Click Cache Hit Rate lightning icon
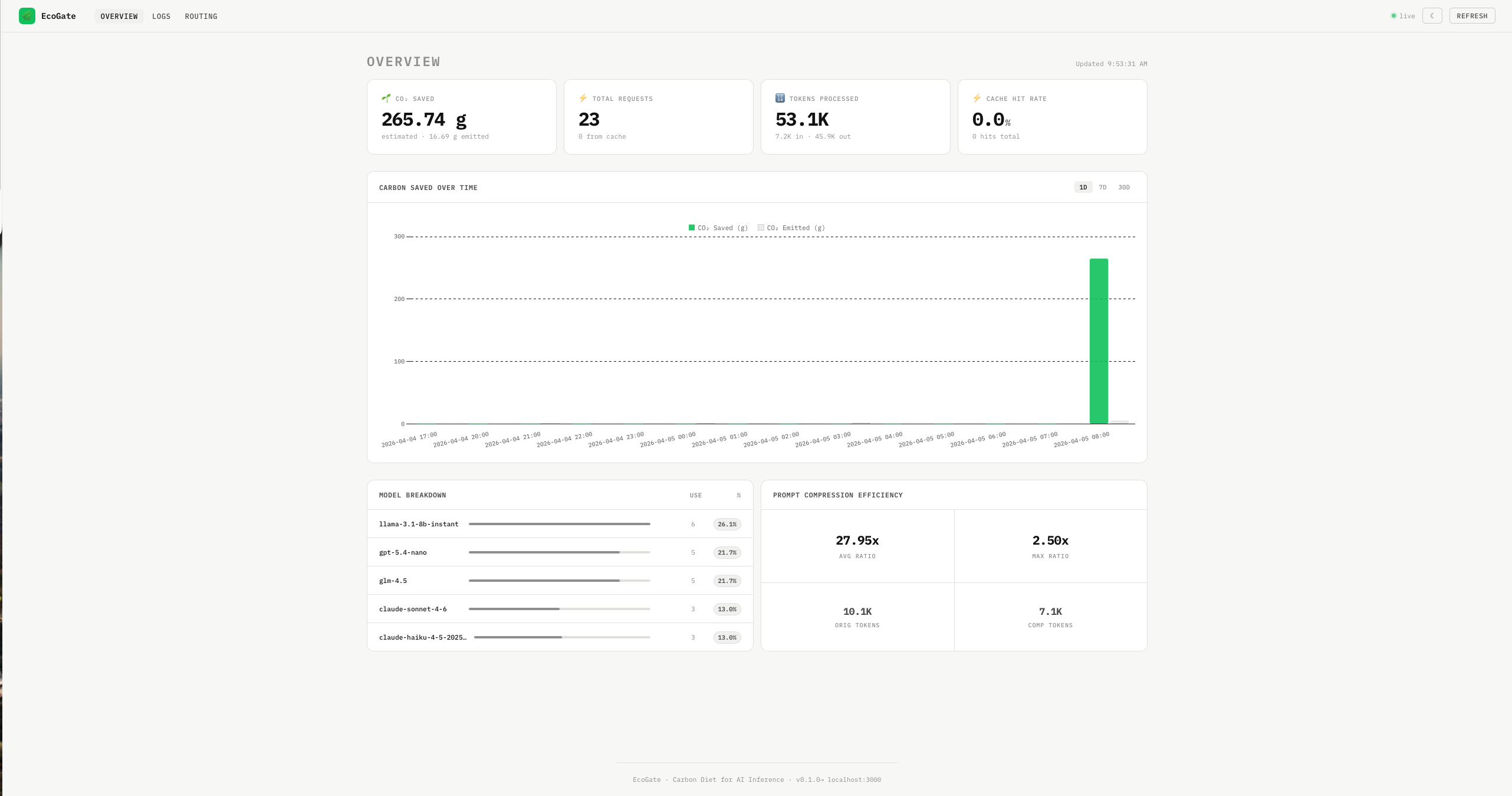 977,98
